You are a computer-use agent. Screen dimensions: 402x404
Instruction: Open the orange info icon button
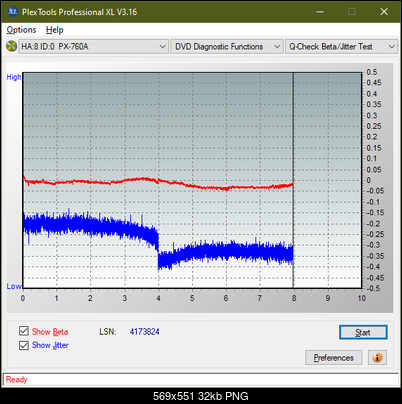point(377,358)
